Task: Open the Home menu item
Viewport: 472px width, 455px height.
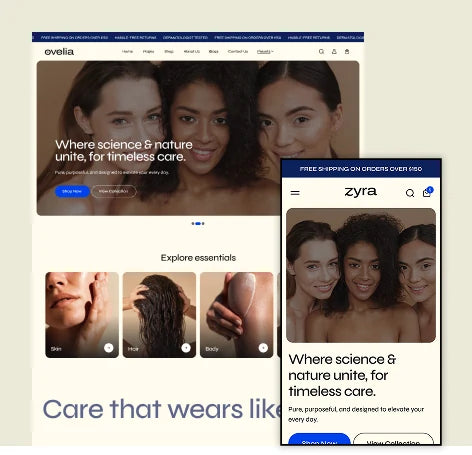Action: (x=127, y=52)
